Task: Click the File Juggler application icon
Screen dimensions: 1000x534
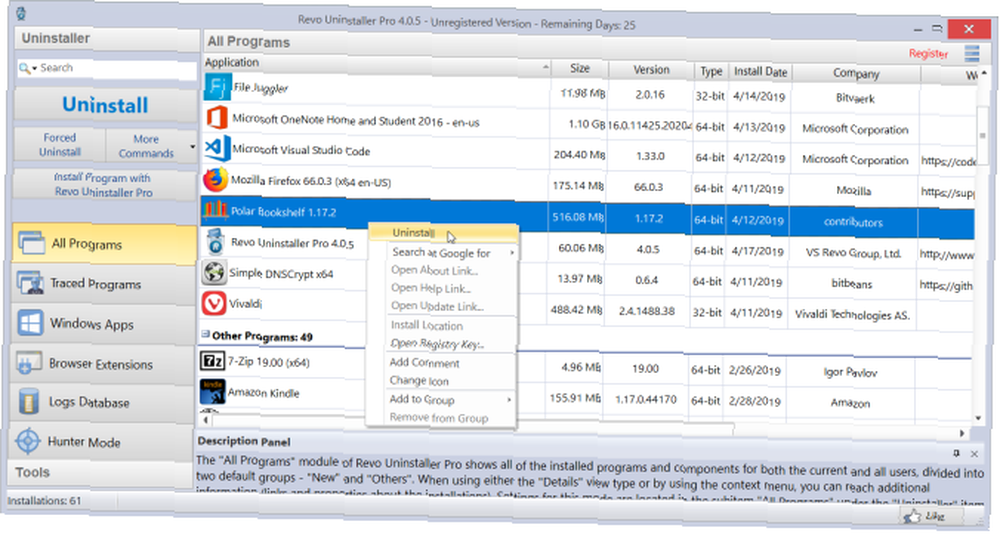Action: pos(217,87)
